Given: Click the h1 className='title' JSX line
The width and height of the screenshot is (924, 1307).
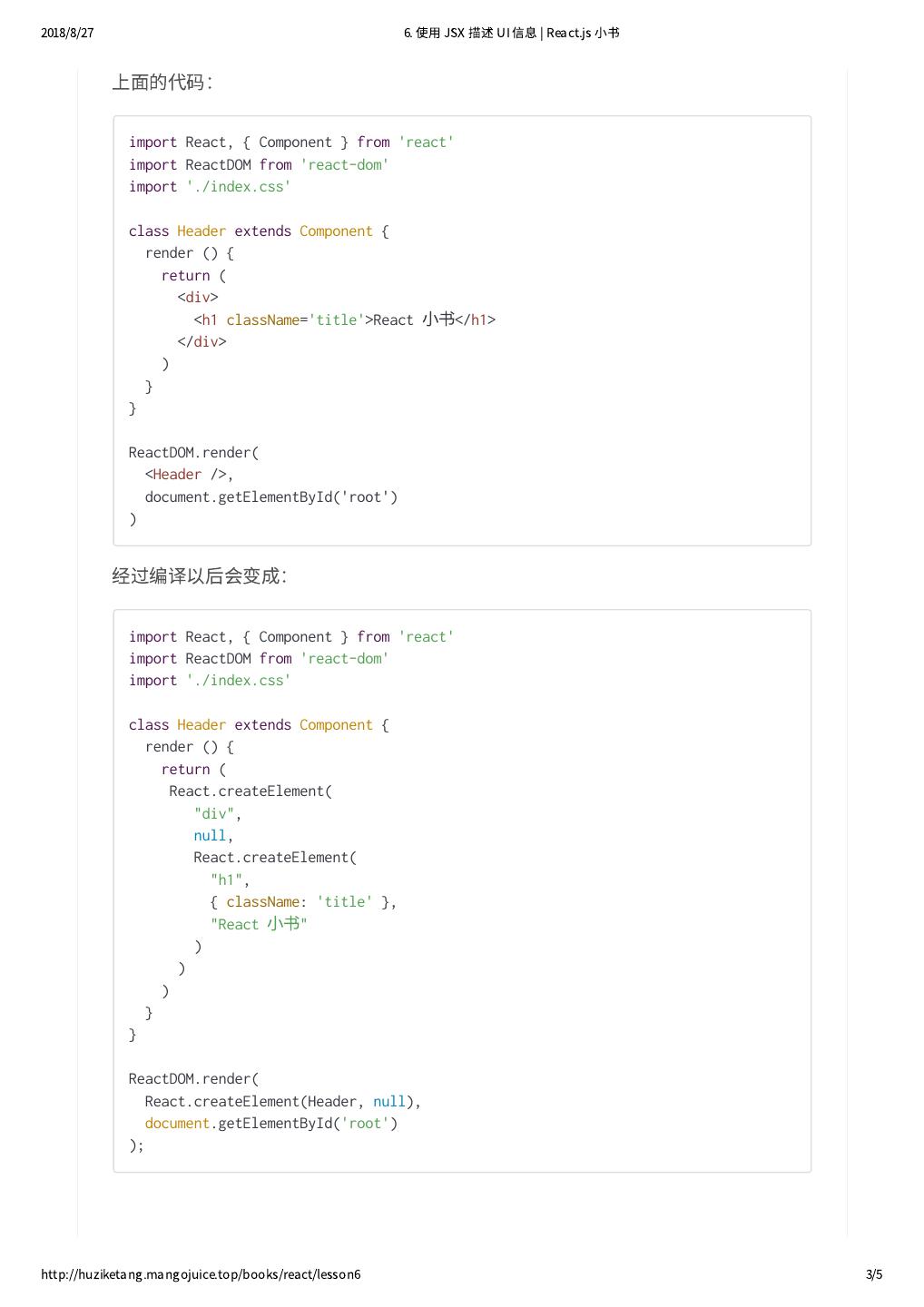Looking at the screenshot, I should coord(344,319).
